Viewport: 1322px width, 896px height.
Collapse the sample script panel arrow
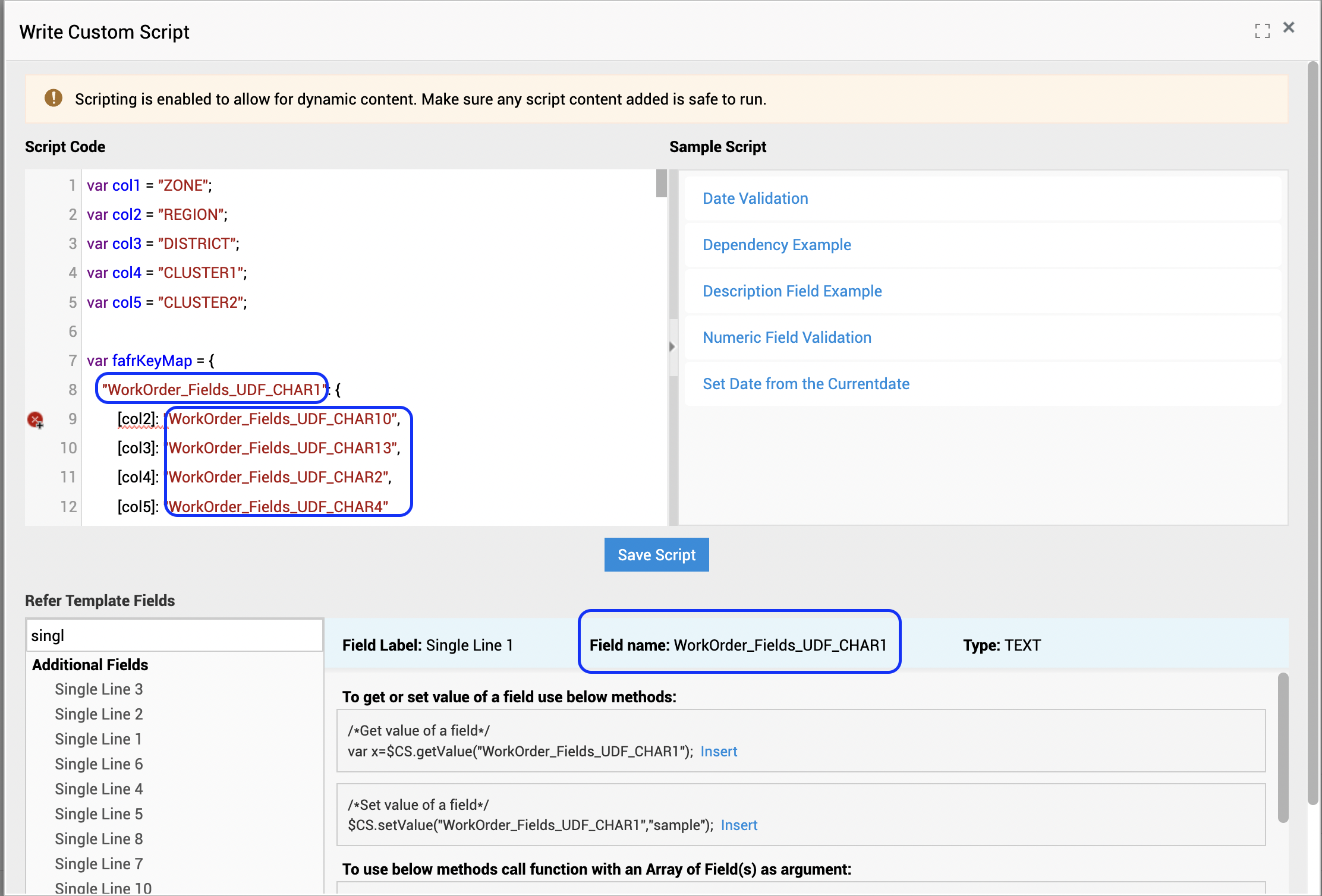(x=672, y=346)
